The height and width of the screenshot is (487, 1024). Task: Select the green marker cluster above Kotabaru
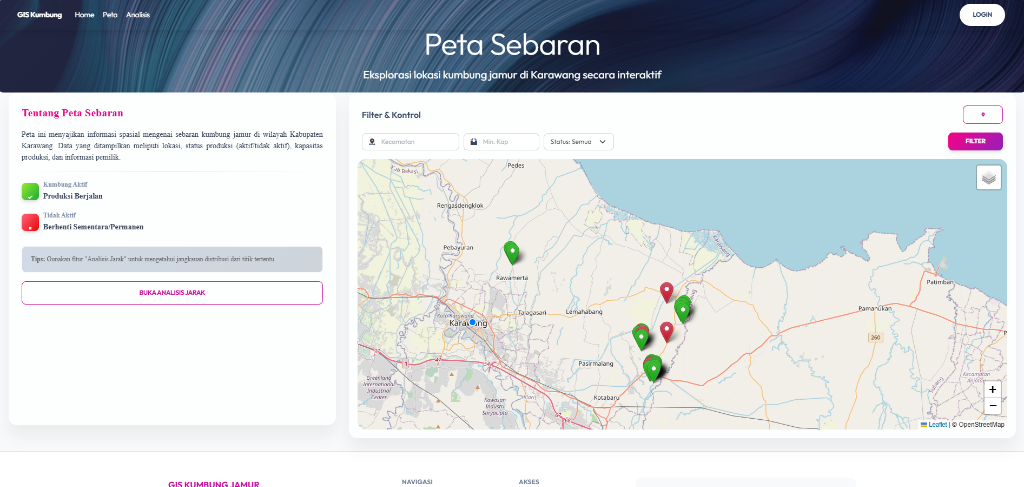point(652,368)
